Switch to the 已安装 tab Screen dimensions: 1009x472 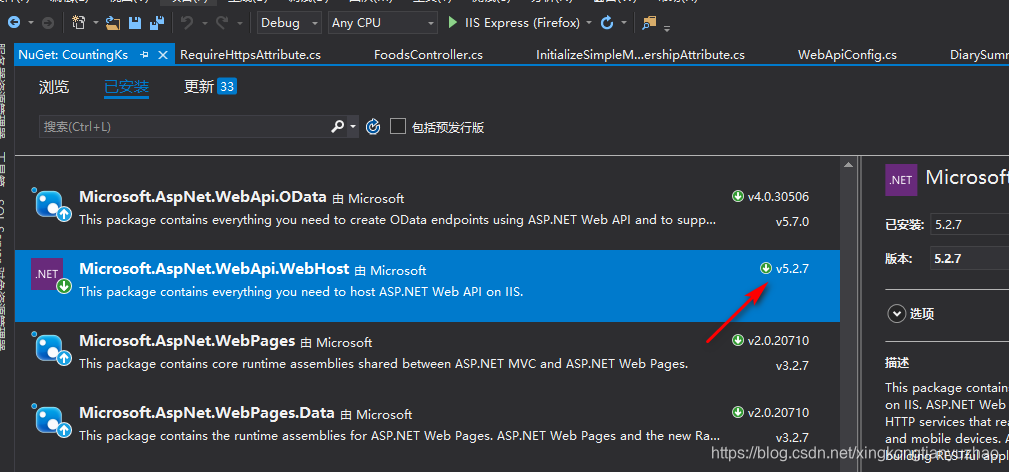(127, 87)
